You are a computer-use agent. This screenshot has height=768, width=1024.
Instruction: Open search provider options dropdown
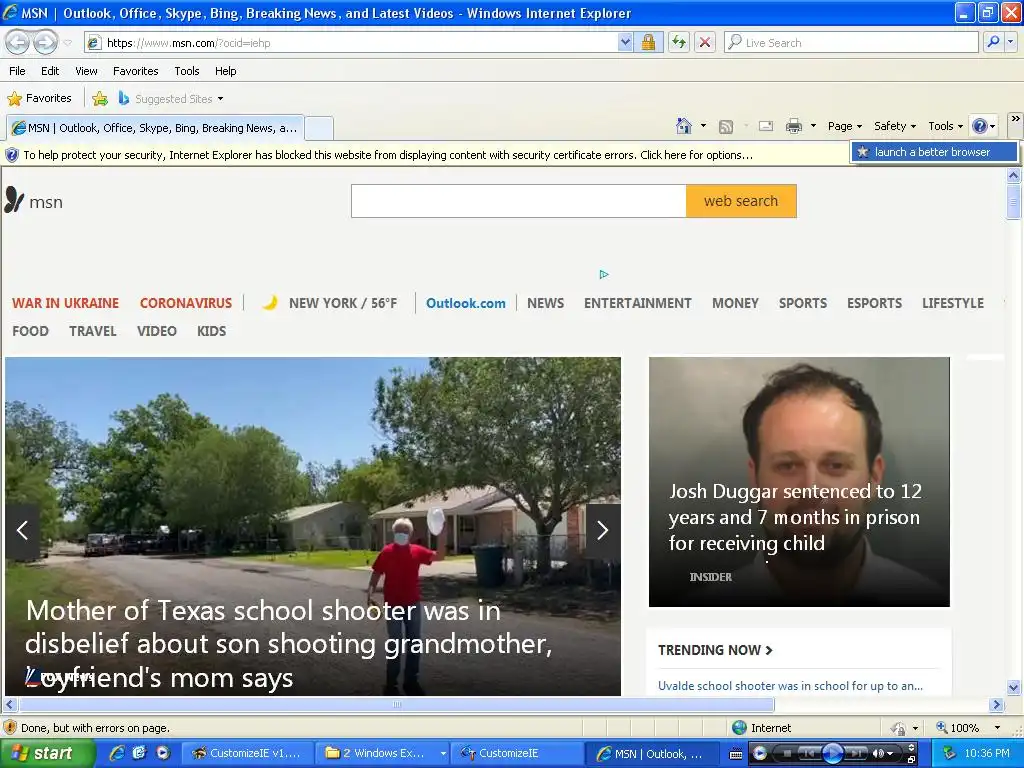[x=1010, y=42]
